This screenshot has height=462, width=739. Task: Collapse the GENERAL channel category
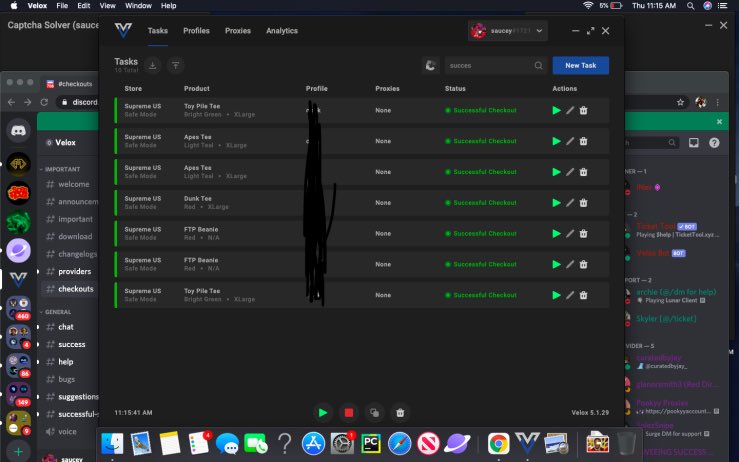[56, 312]
